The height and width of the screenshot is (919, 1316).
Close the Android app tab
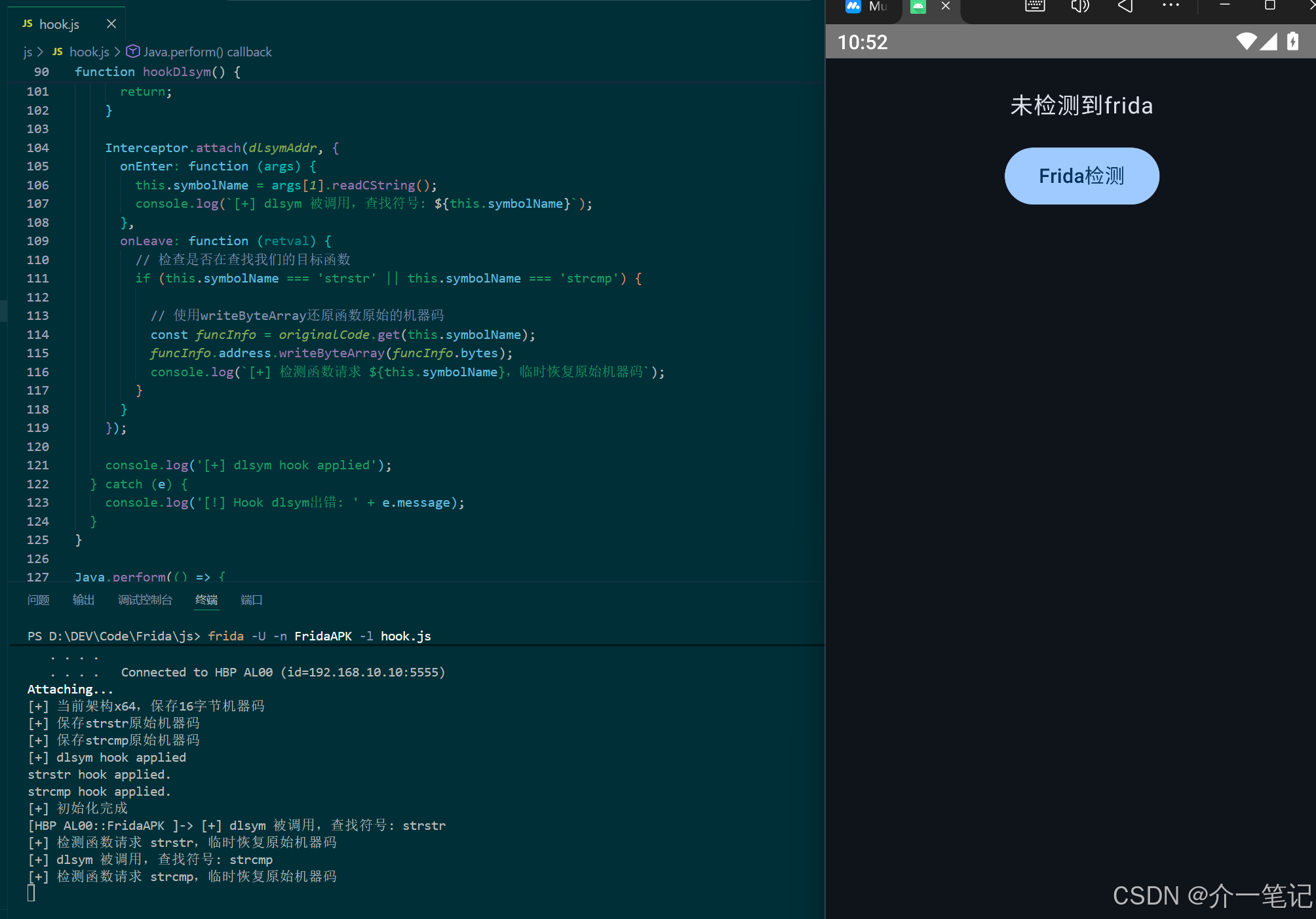click(x=946, y=6)
